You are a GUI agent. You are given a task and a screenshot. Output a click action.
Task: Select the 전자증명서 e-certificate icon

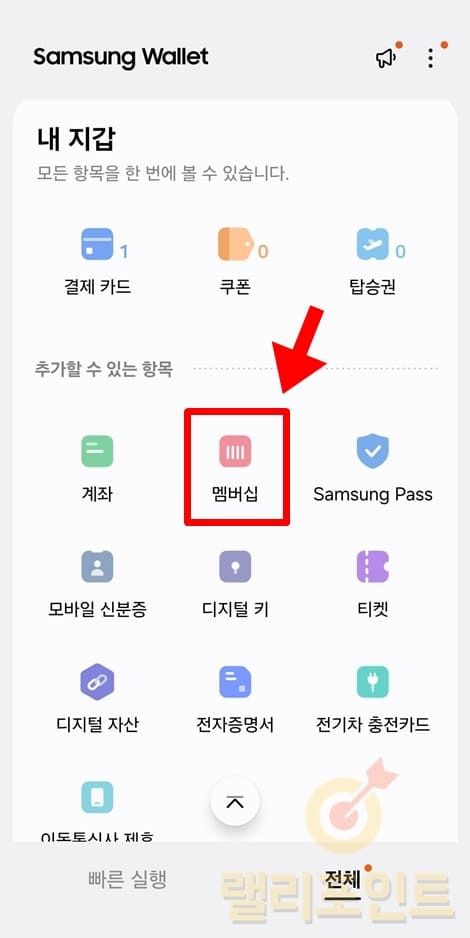click(235, 681)
